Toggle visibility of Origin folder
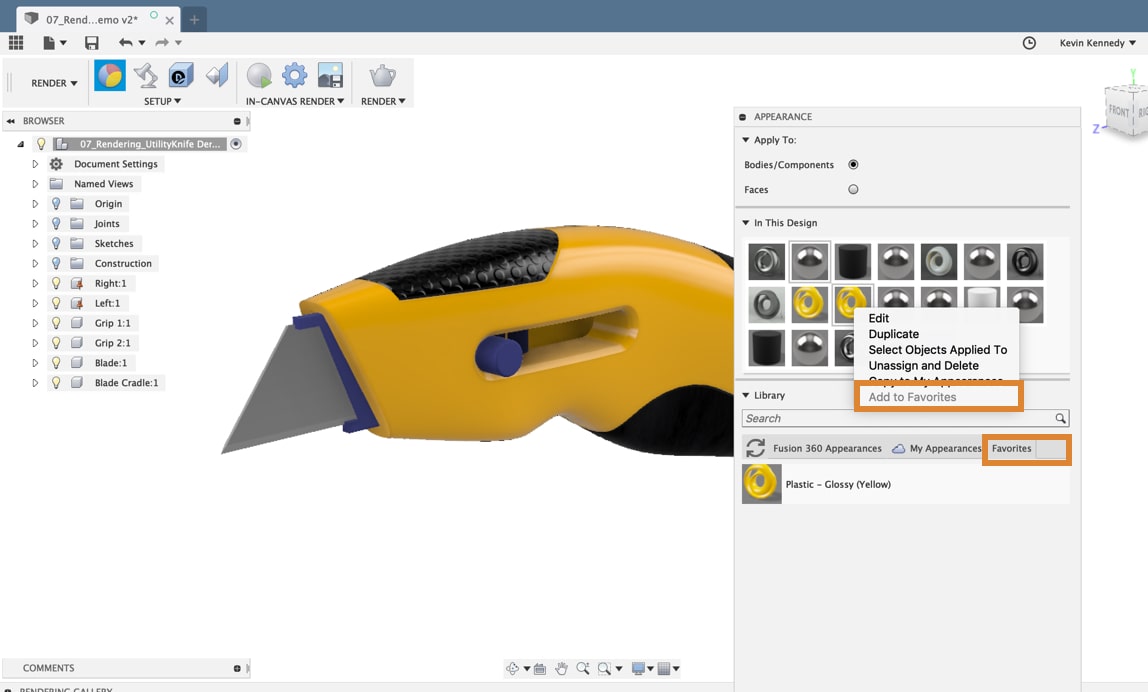Screen dimensions: 1148x692 56,204
